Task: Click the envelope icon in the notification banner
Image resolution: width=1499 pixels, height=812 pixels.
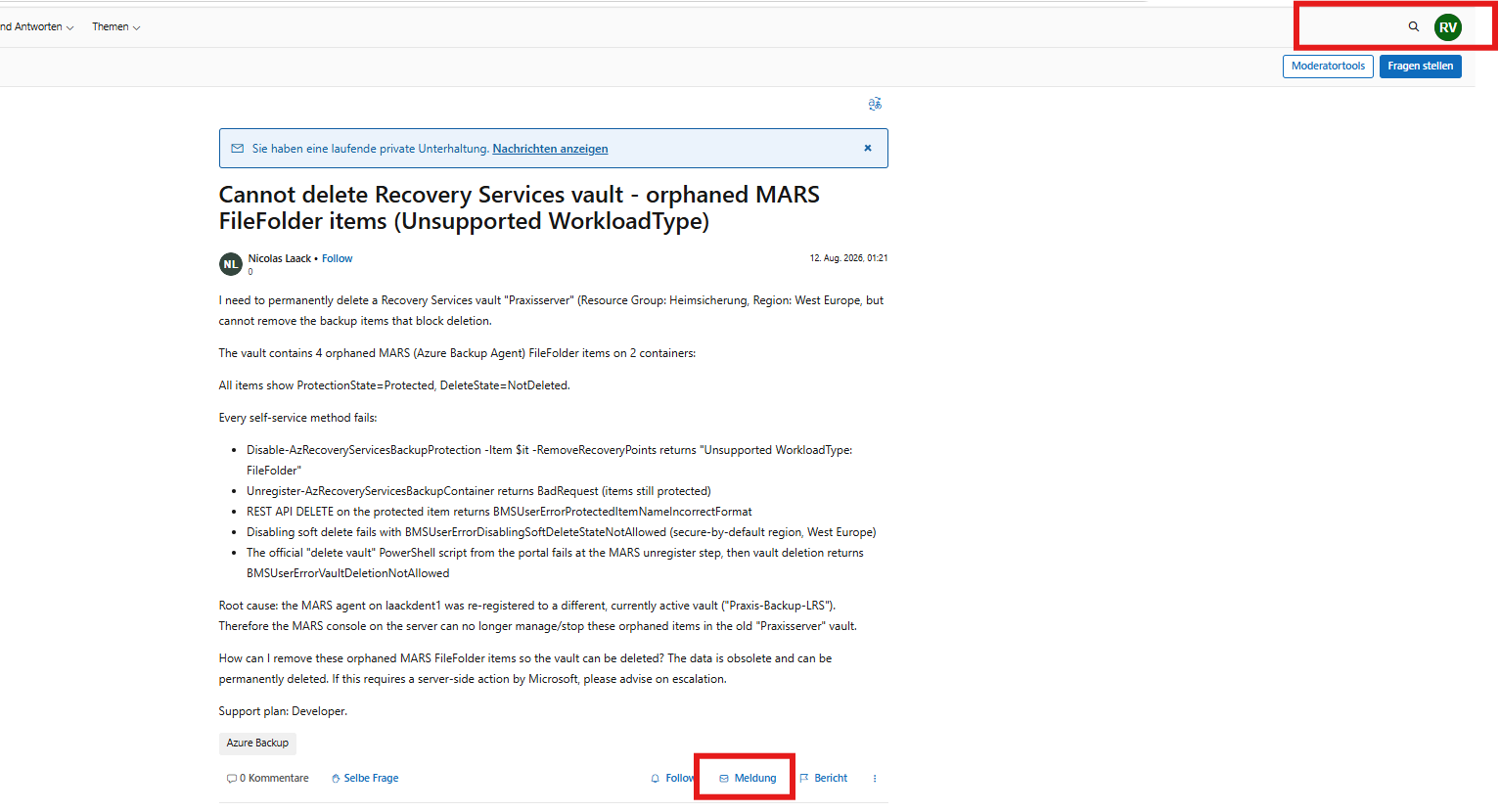Action: click(237, 149)
